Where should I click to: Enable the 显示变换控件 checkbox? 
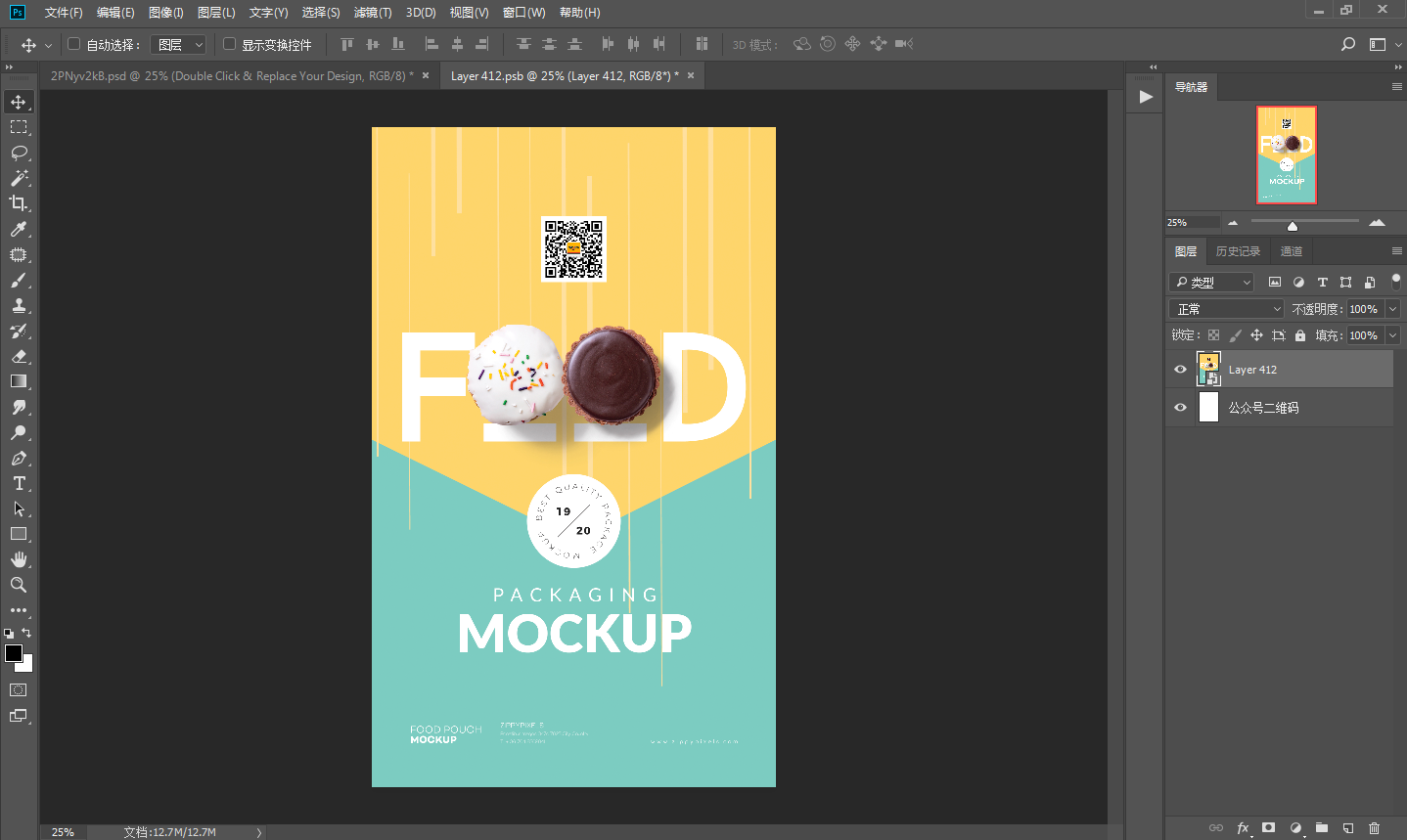click(x=229, y=44)
